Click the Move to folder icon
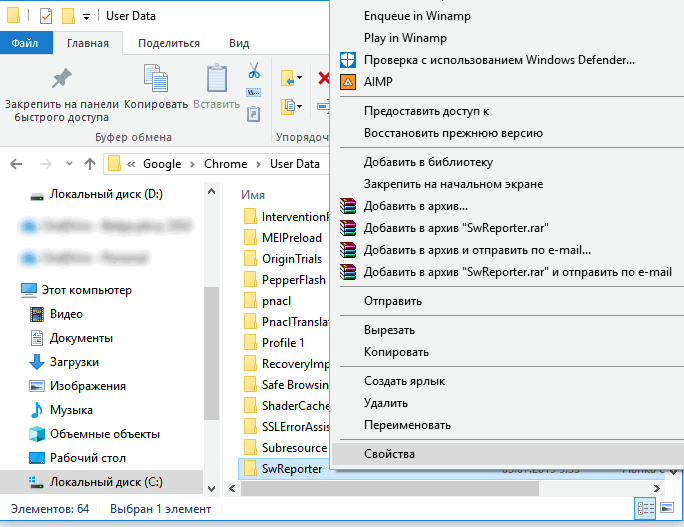Screen dimensions: 684x527 287,79
